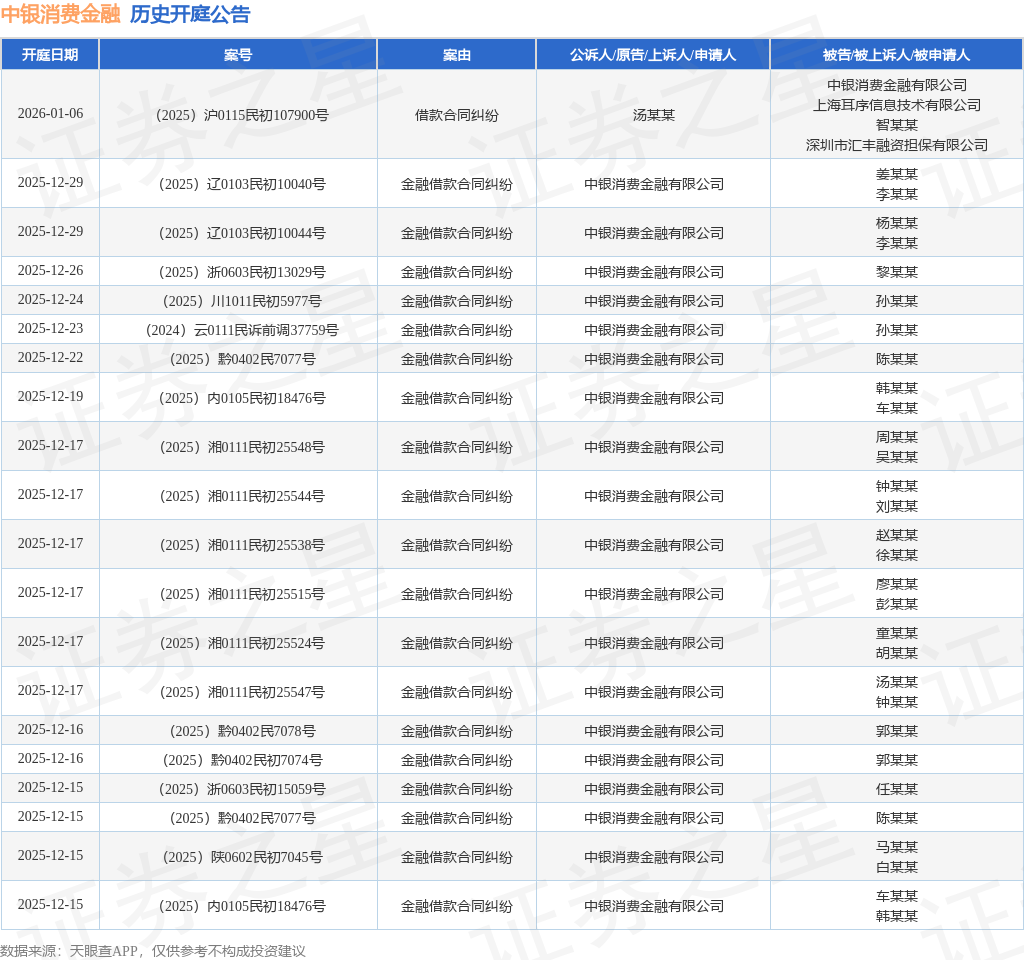
Task: Click defendant 刘某某
Action: coord(897,506)
